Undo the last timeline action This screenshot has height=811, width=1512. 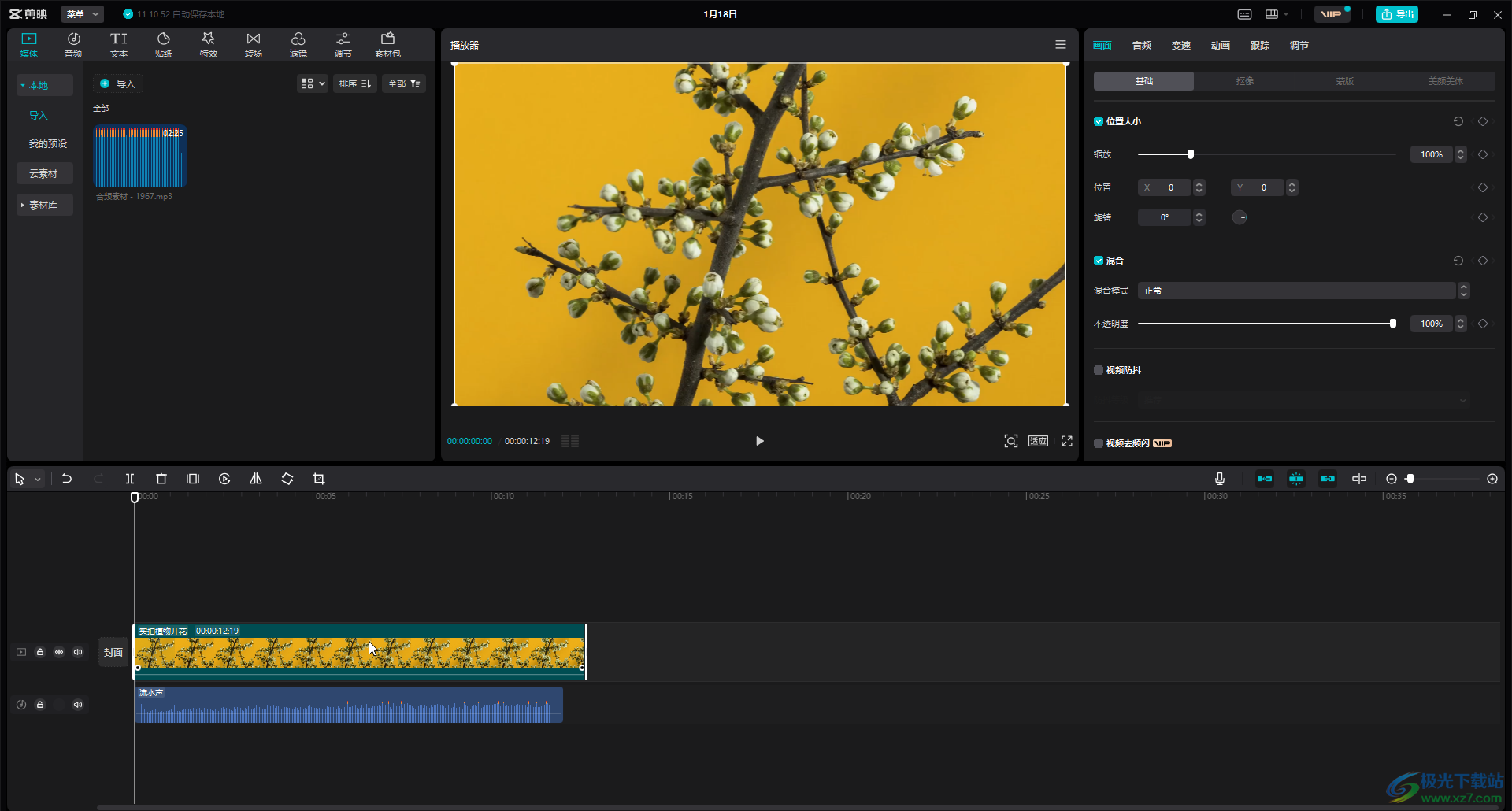67,479
